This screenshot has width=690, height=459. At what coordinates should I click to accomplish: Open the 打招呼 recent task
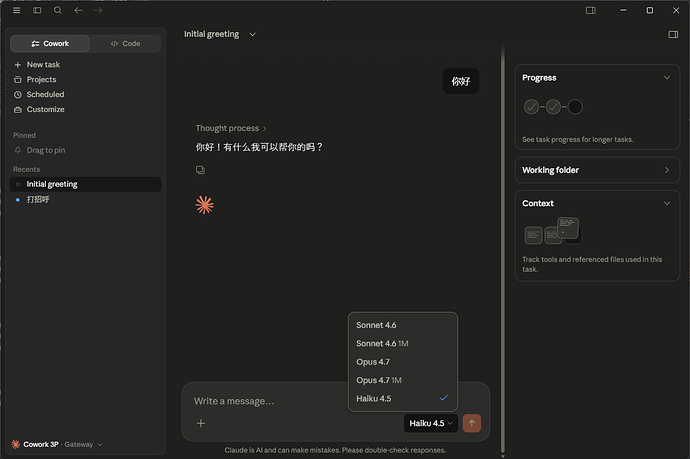click(x=85, y=199)
